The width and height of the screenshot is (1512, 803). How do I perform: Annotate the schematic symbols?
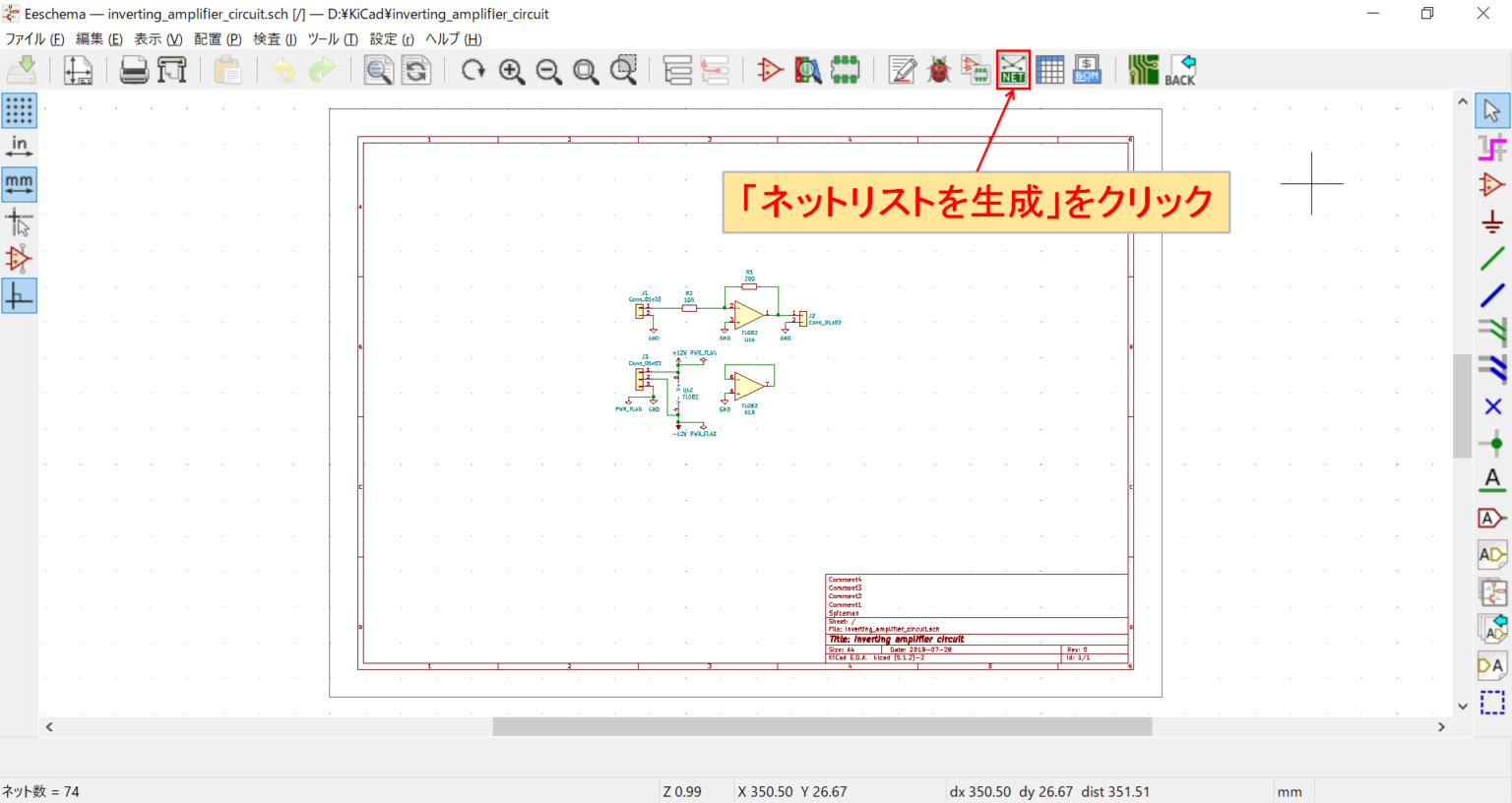click(903, 69)
